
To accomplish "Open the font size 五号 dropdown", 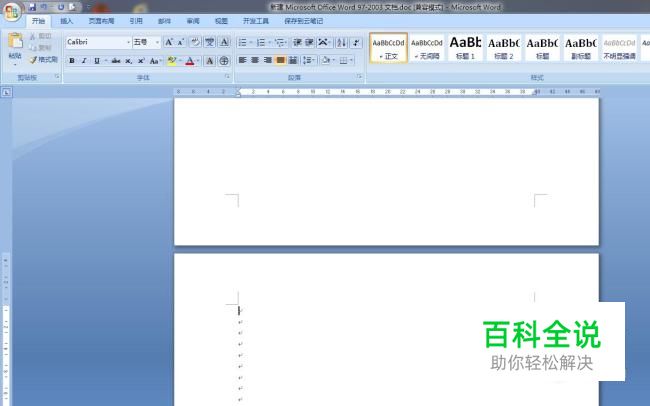I will 158,42.
